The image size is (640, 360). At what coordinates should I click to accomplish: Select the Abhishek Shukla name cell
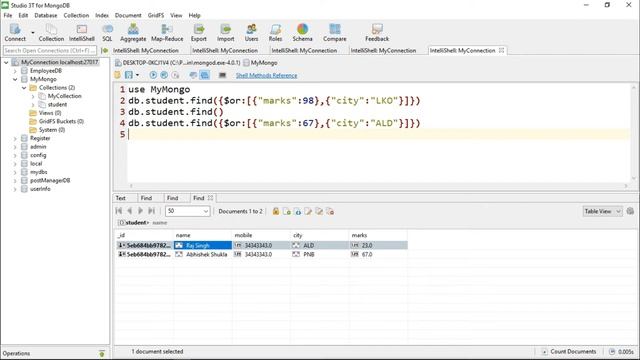pyautogui.click(x=202, y=254)
